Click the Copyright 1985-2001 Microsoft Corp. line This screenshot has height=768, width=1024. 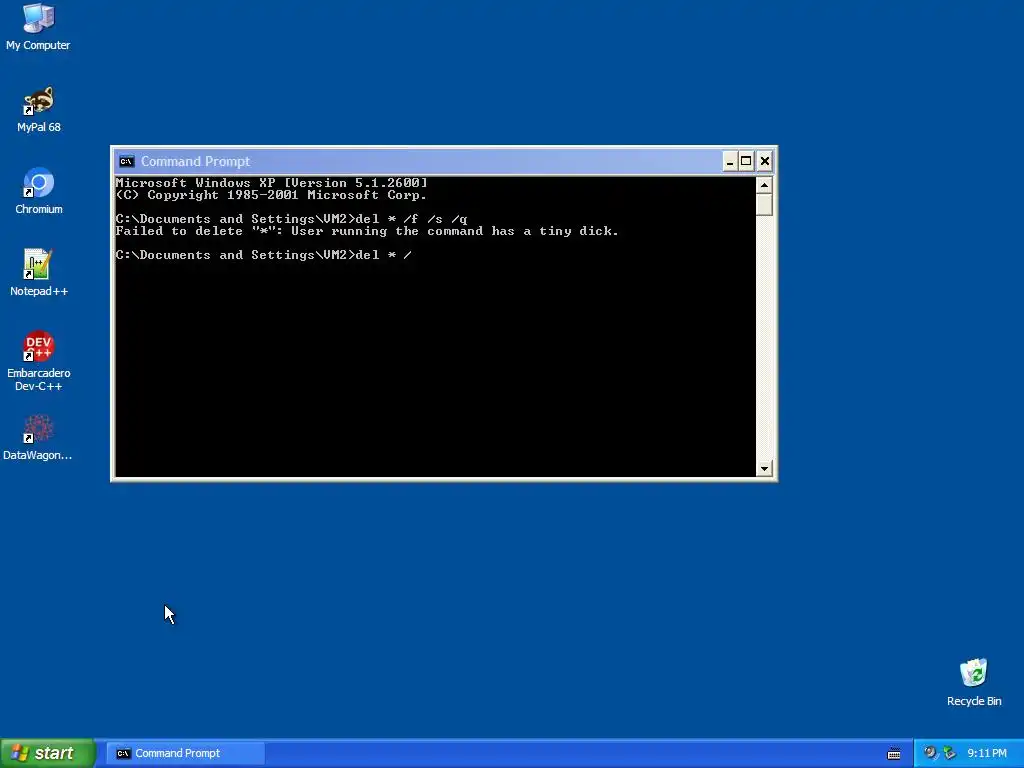click(x=272, y=195)
